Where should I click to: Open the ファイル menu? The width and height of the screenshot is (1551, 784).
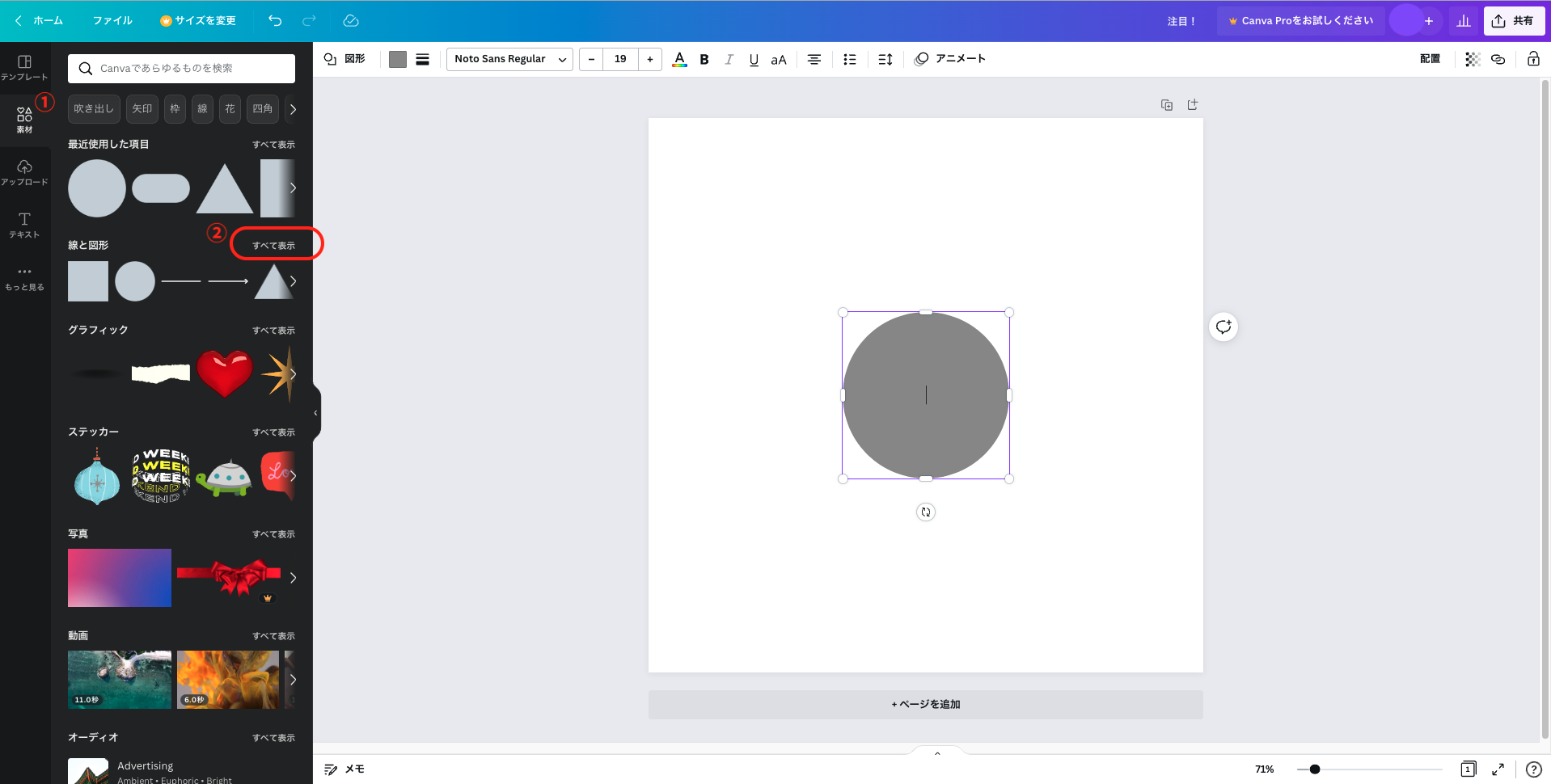[x=112, y=20]
